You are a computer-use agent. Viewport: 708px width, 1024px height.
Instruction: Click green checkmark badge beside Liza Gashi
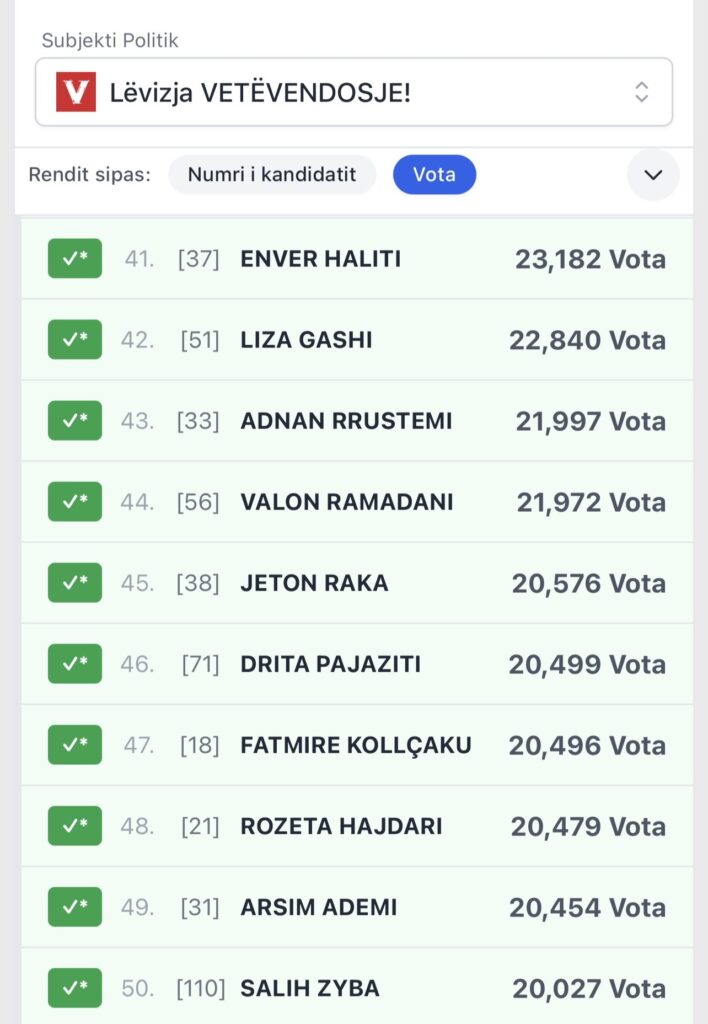click(75, 340)
